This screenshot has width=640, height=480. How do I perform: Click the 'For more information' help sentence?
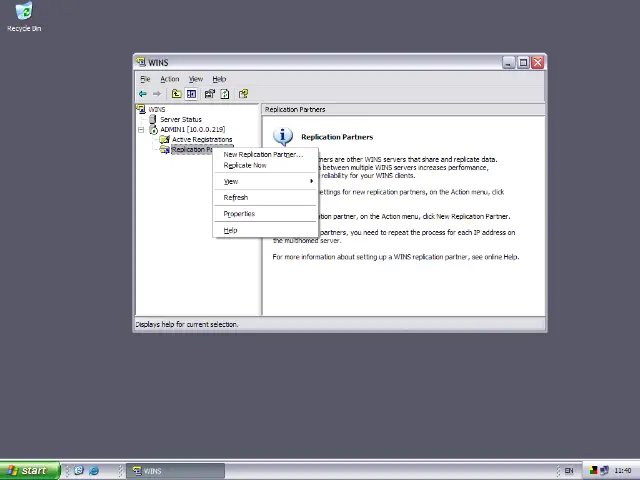point(396,257)
